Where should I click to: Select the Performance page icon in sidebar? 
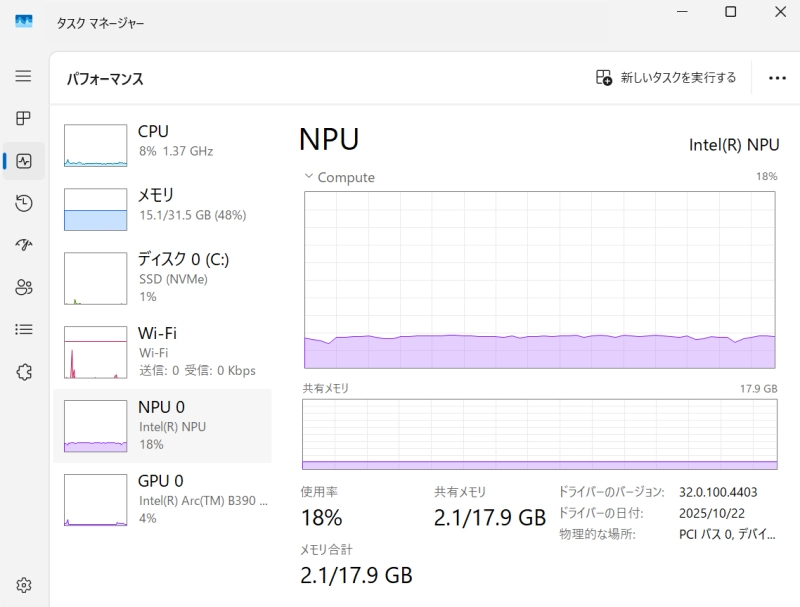[23, 161]
